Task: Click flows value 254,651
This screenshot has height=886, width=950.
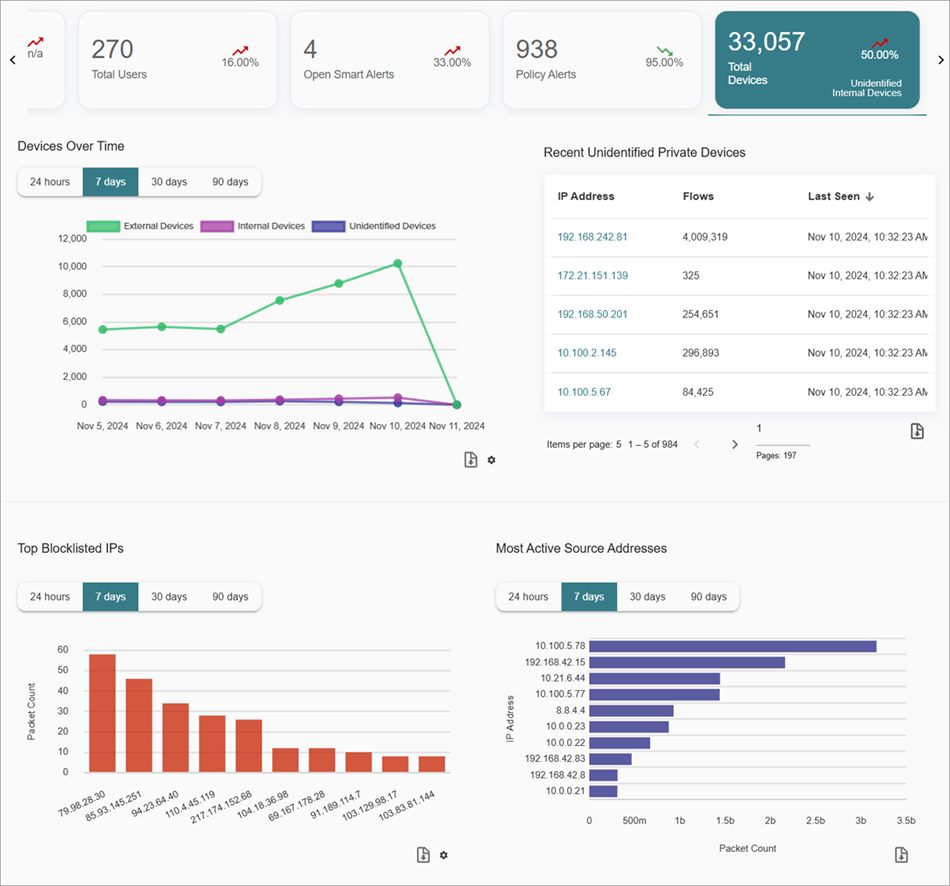Action: 700,314
